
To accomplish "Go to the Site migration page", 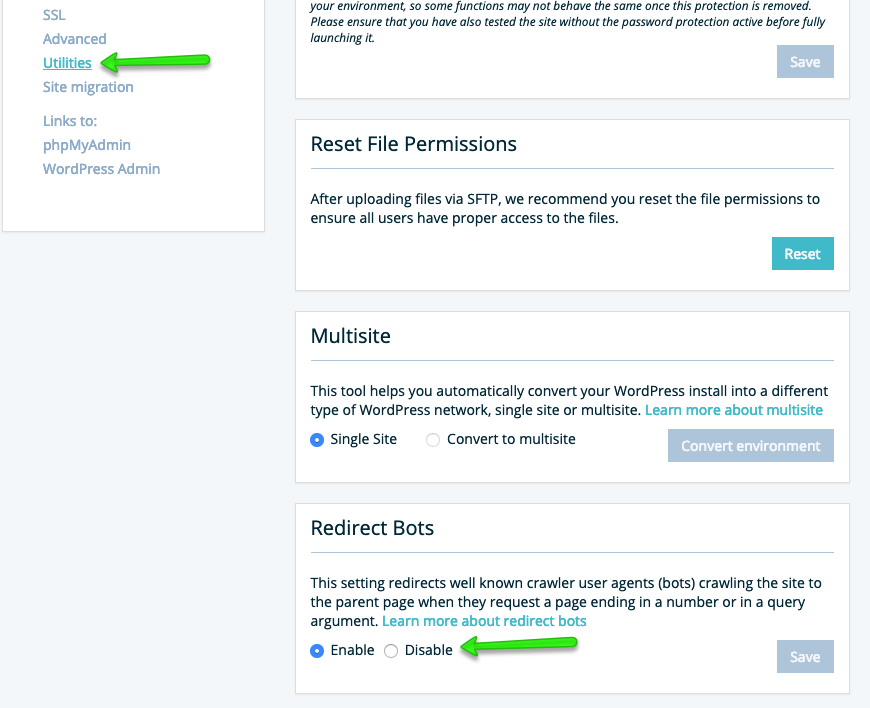I will click(x=88, y=86).
